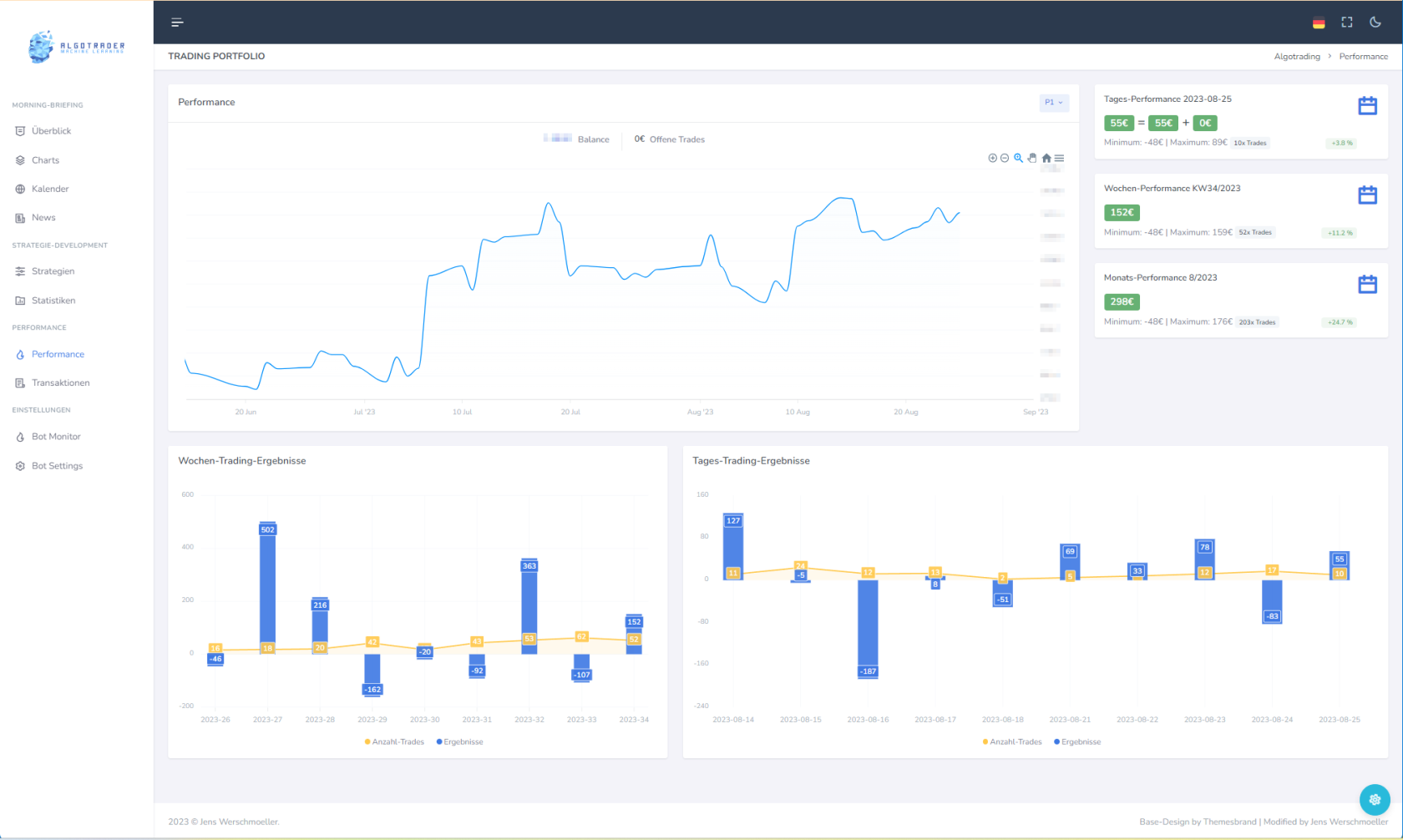Image resolution: width=1403 pixels, height=840 pixels.
Task: Toggle Anzahl-Trades legend in Tages chart
Action: tap(1012, 741)
